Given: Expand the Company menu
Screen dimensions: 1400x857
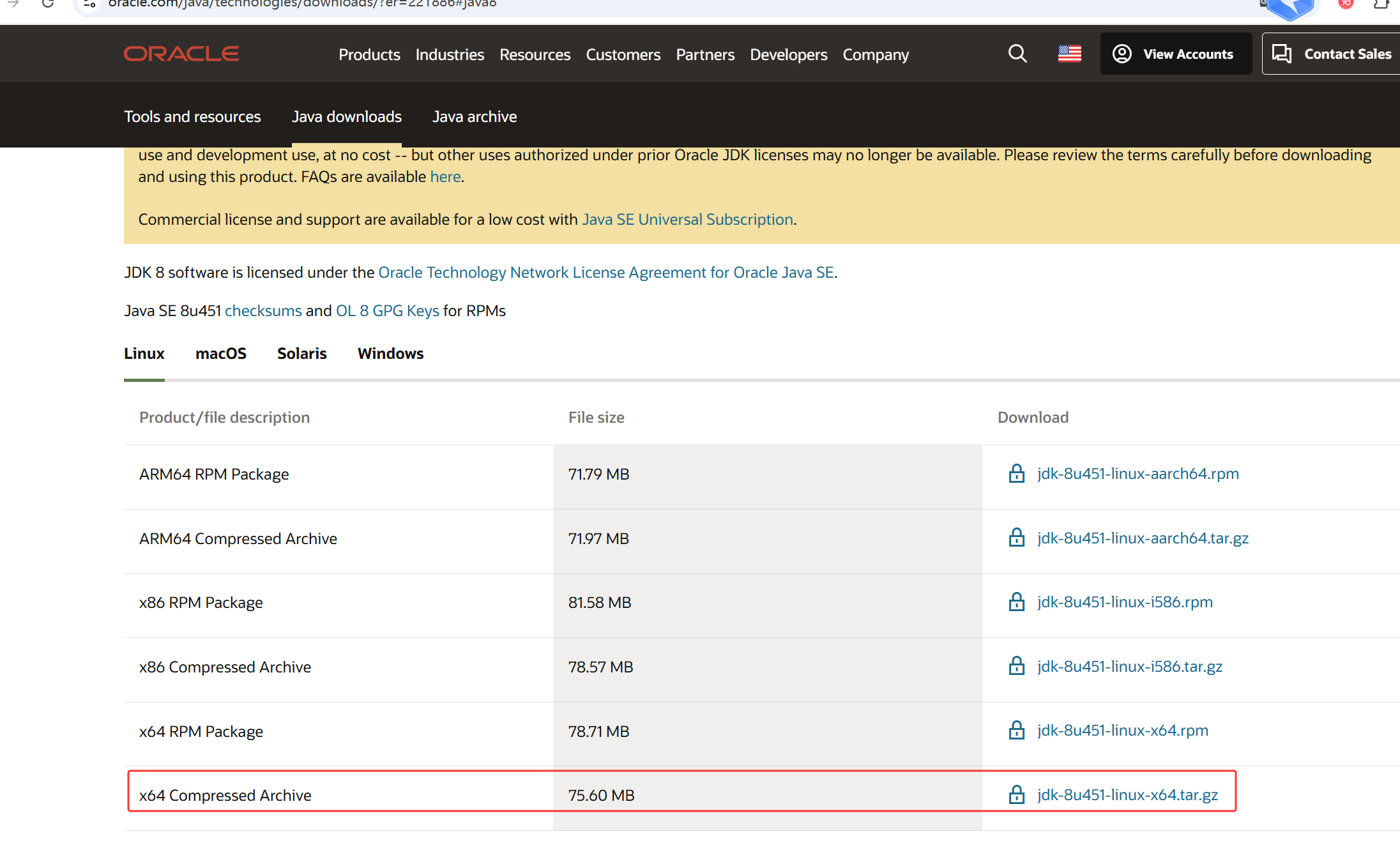Looking at the screenshot, I should click(x=875, y=55).
